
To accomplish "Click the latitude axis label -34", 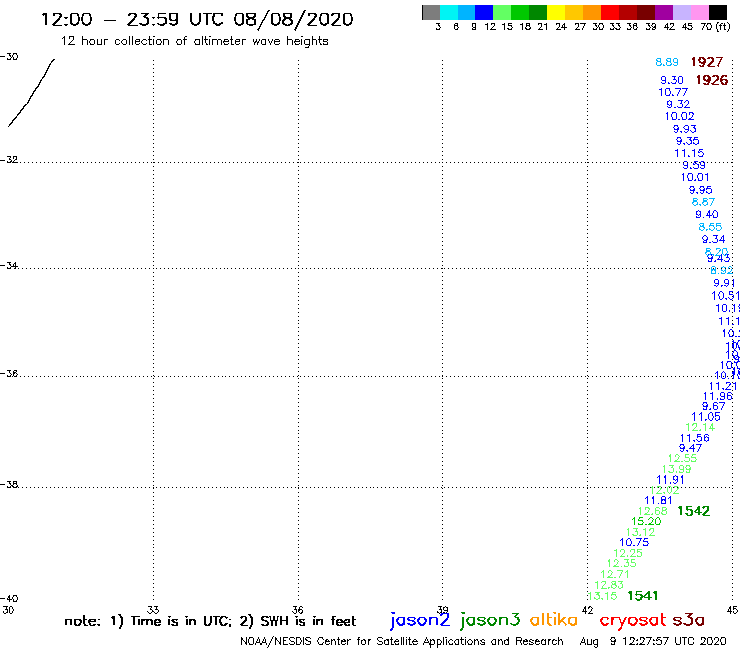I will tap(9, 265).
